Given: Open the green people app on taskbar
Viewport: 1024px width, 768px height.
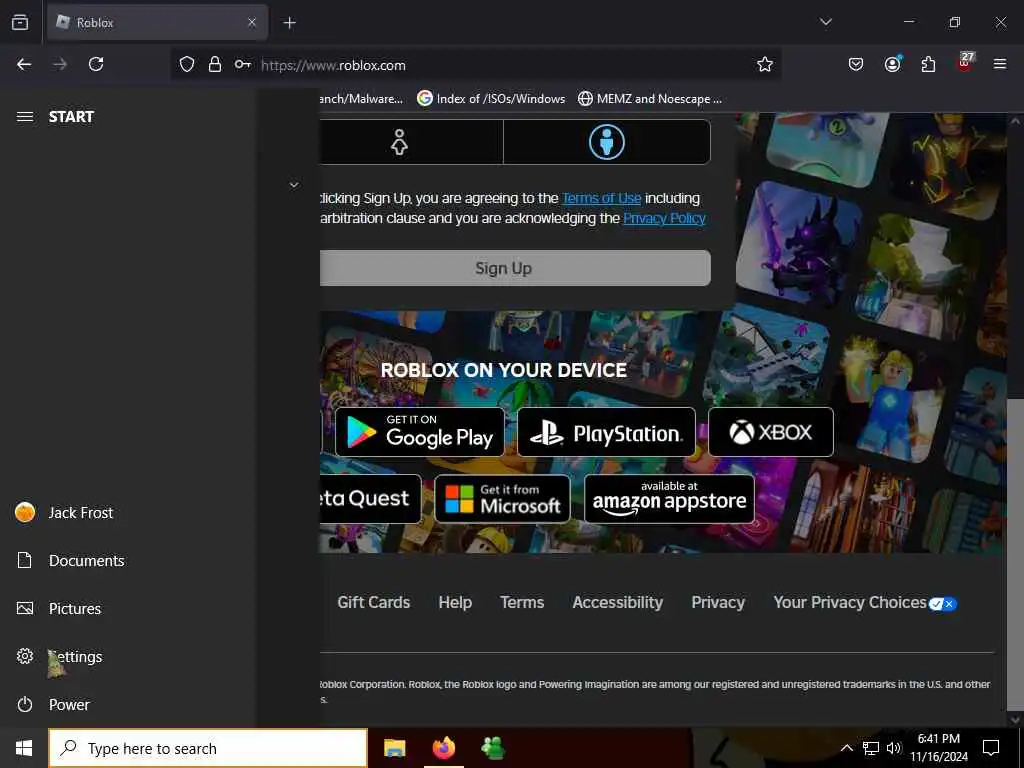Looking at the screenshot, I should pos(493,748).
